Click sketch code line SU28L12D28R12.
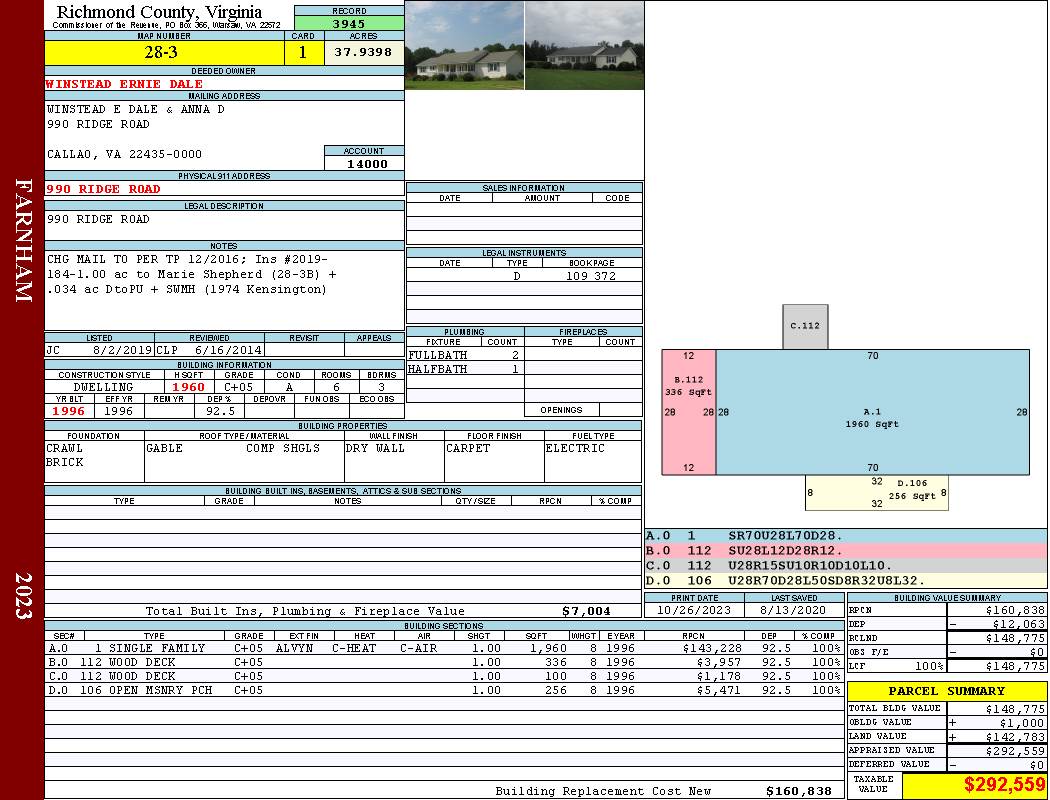 click(x=846, y=550)
